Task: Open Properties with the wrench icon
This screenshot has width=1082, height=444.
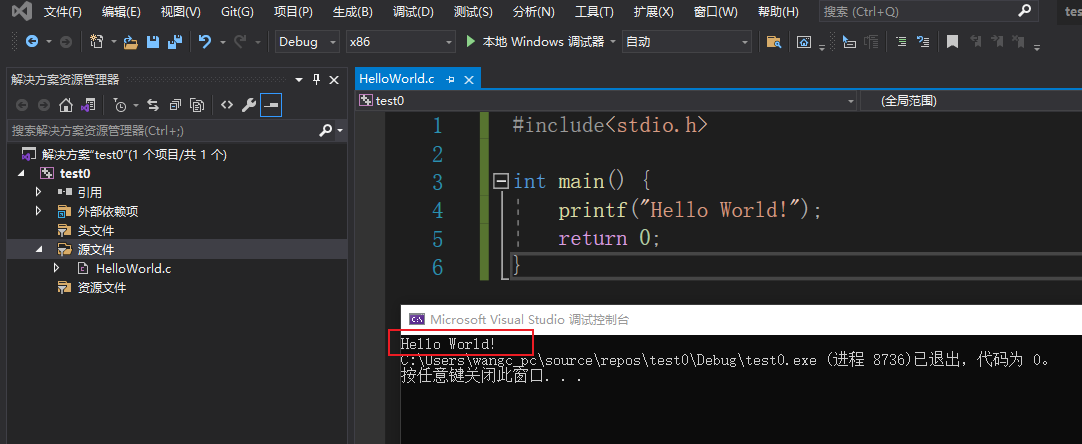Action: point(248,105)
